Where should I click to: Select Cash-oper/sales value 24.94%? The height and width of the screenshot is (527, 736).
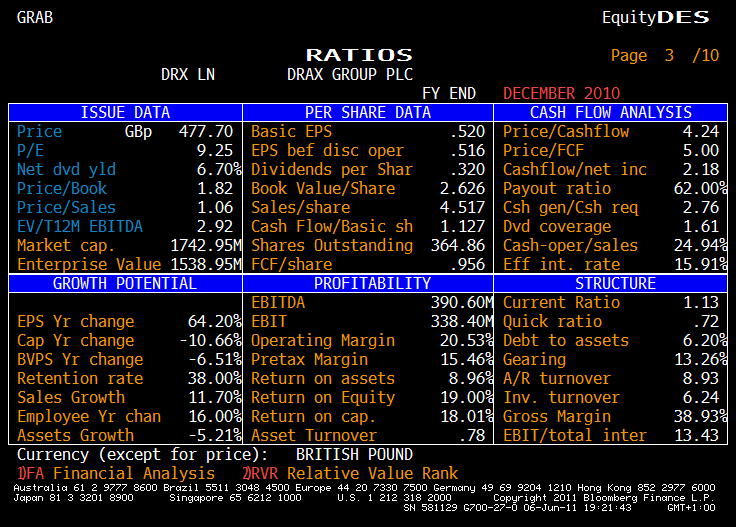pos(700,245)
